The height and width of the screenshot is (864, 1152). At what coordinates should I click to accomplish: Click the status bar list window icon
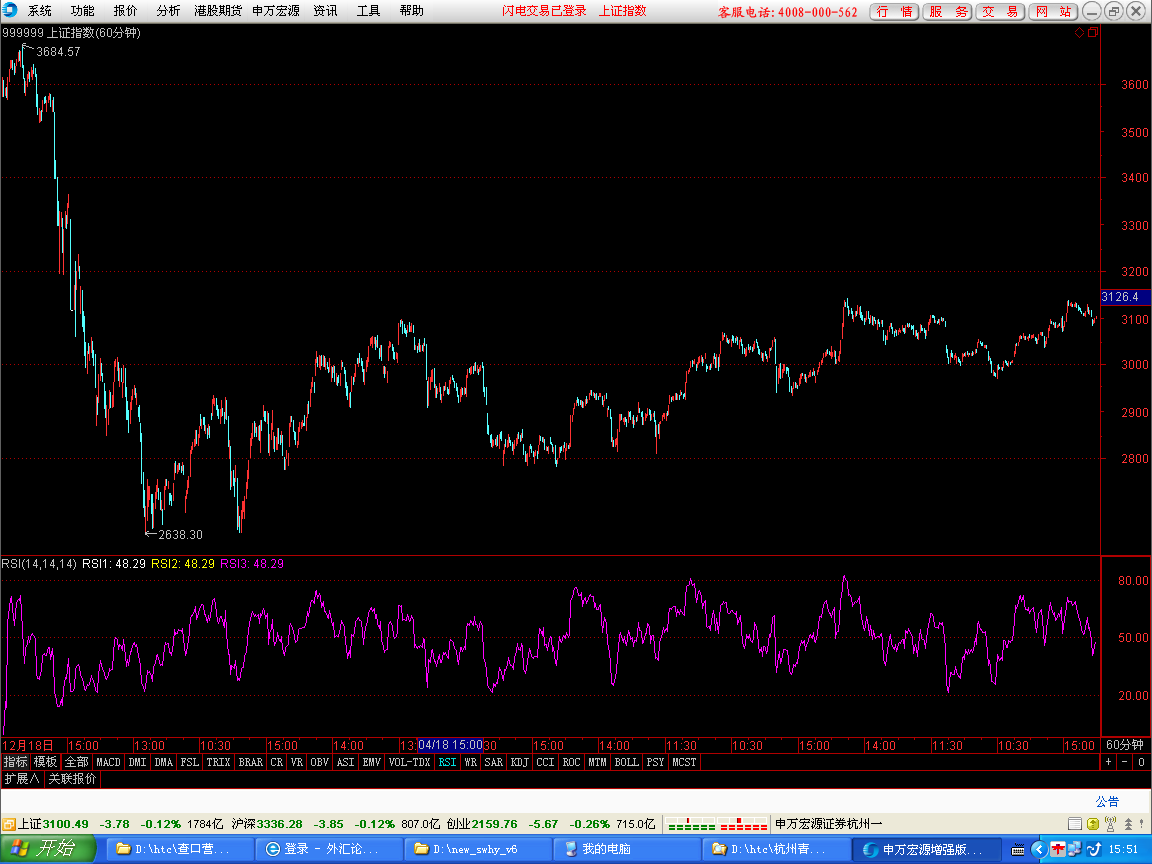[1074, 824]
